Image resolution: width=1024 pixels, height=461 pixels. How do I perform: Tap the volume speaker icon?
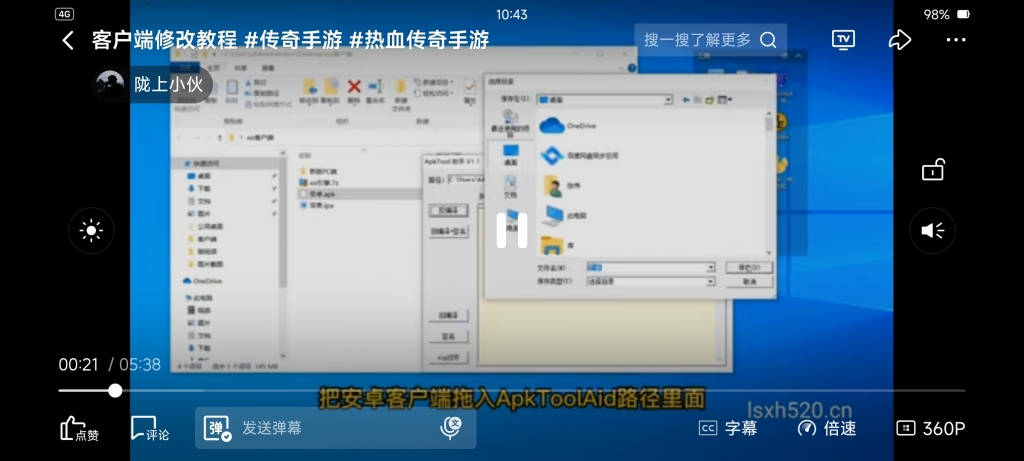(933, 230)
